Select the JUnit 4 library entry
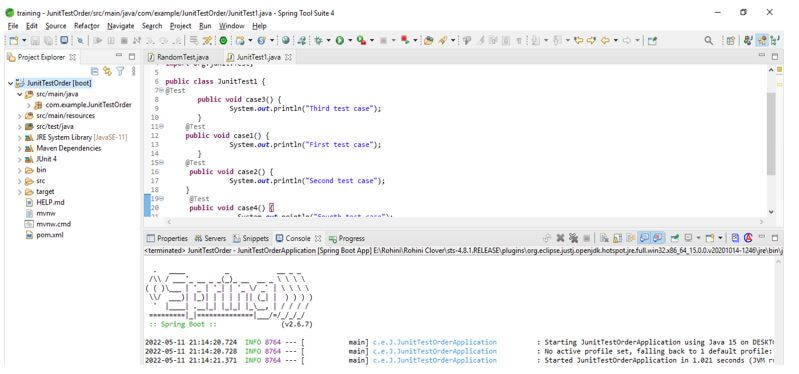The image size is (799, 374). point(46,159)
